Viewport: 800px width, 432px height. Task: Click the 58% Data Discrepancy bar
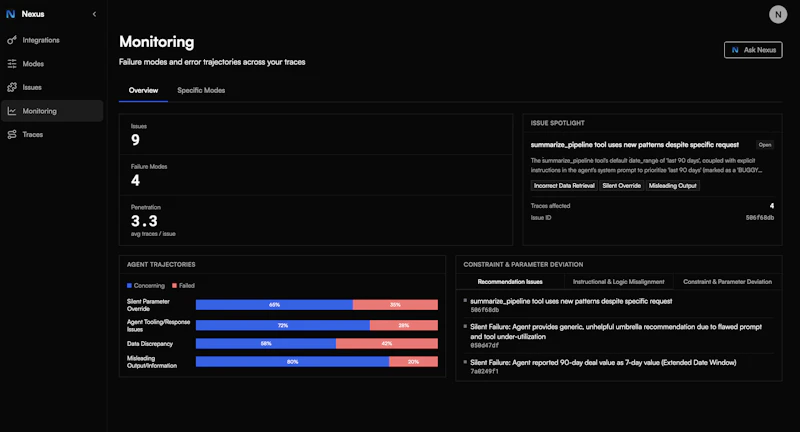click(266, 343)
